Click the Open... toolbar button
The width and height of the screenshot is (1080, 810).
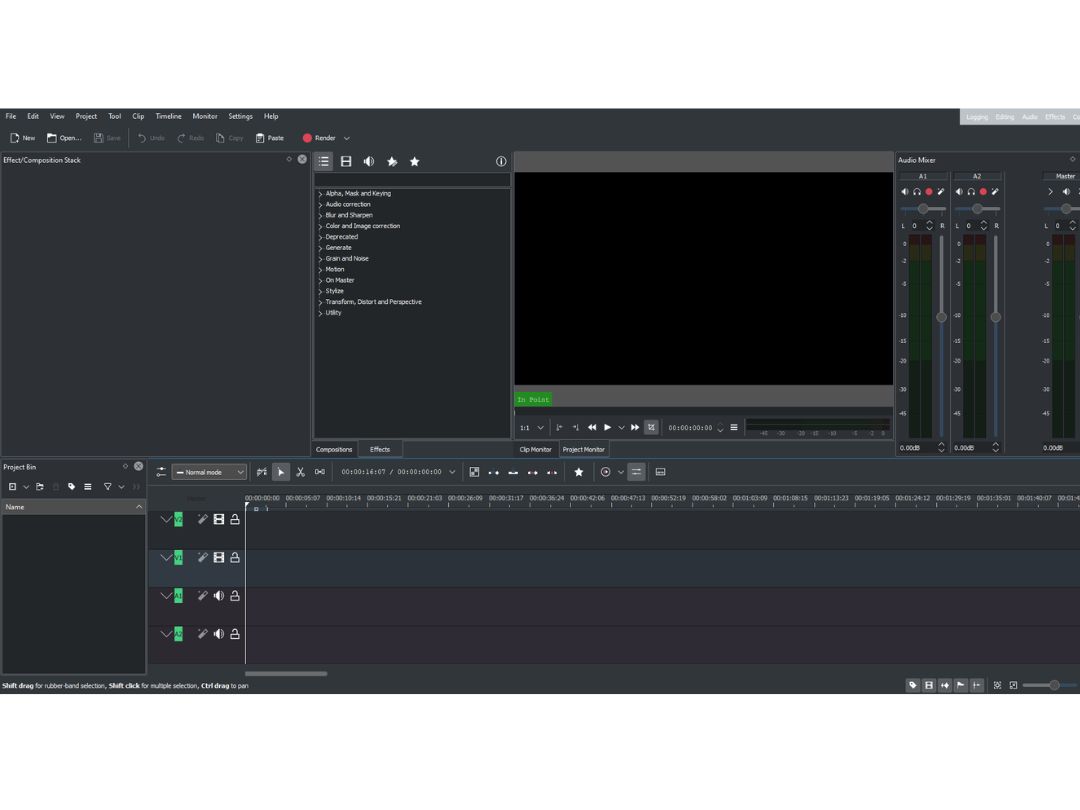pos(63,138)
